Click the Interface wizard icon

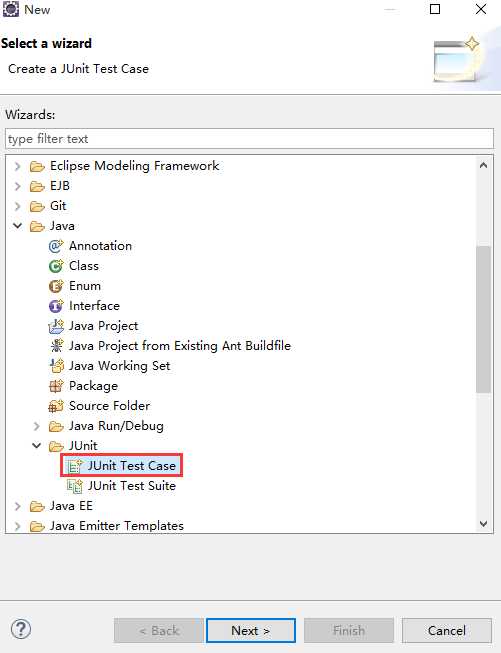pyautogui.click(x=56, y=306)
